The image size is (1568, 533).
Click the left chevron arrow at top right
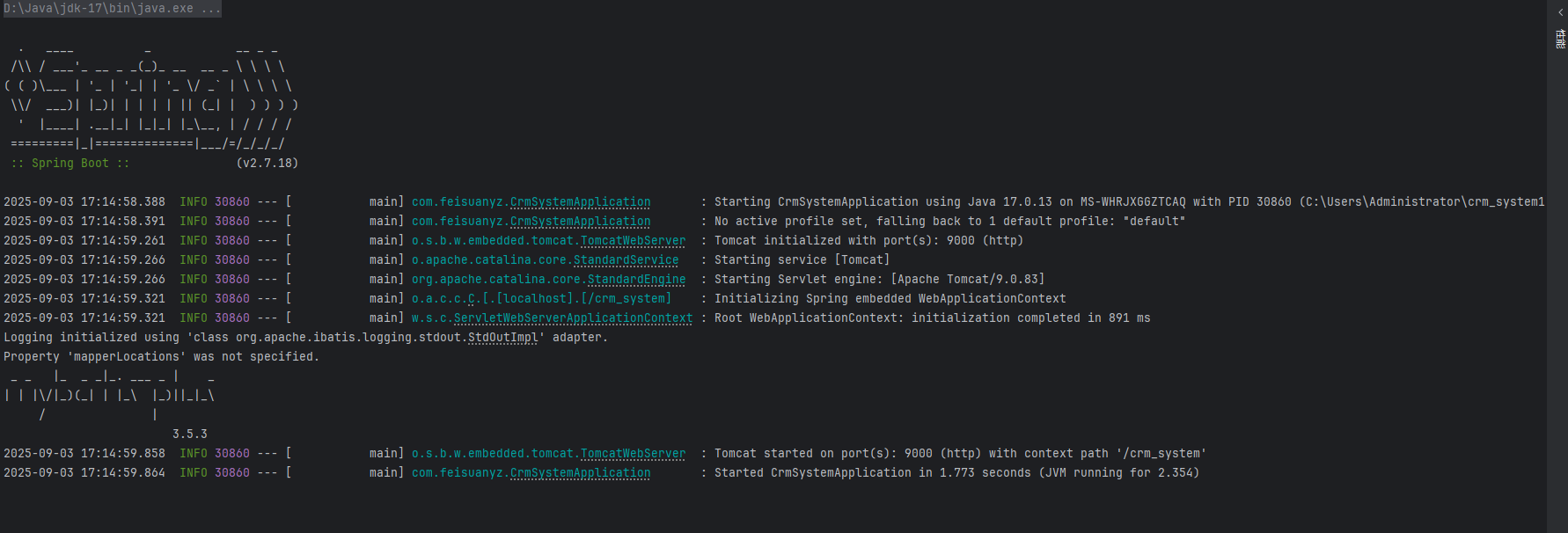pos(1561,12)
